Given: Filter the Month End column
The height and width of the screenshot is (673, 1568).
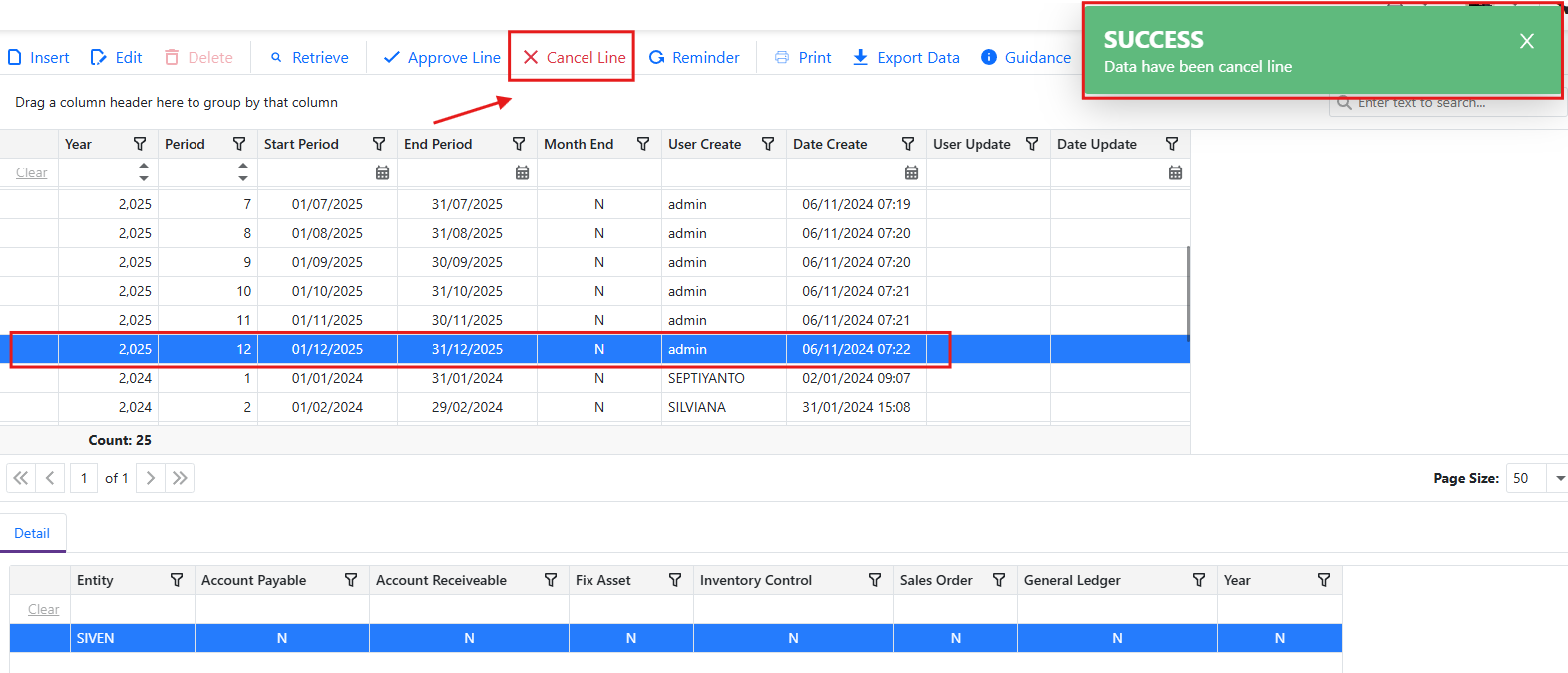Looking at the screenshot, I should 643,144.
